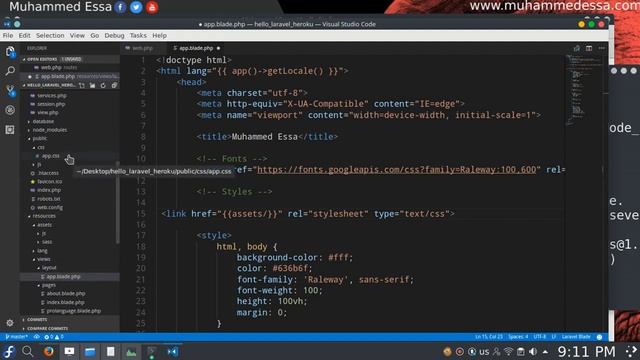The width and height of the screenshot is (640, 360).
Task: Open the clipboard tray icon
Action: pos(521,351)
